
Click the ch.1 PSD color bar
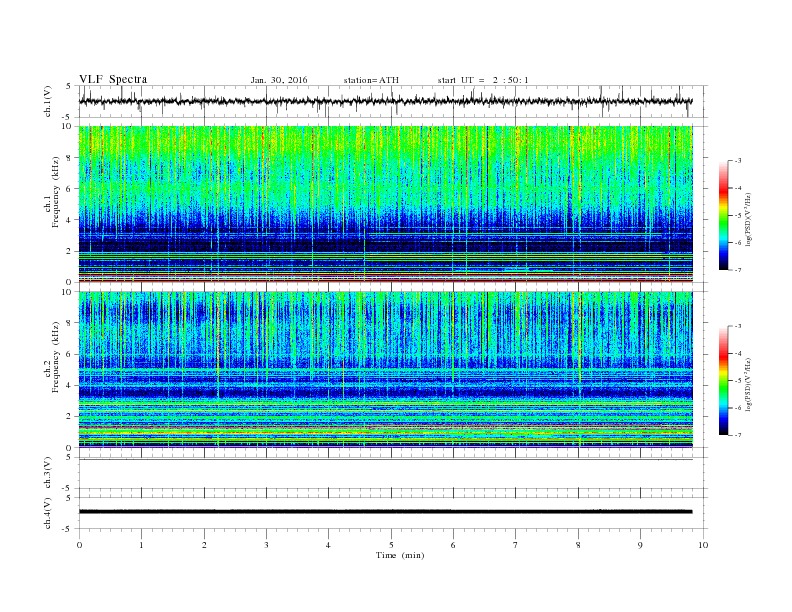click(724, 215)
